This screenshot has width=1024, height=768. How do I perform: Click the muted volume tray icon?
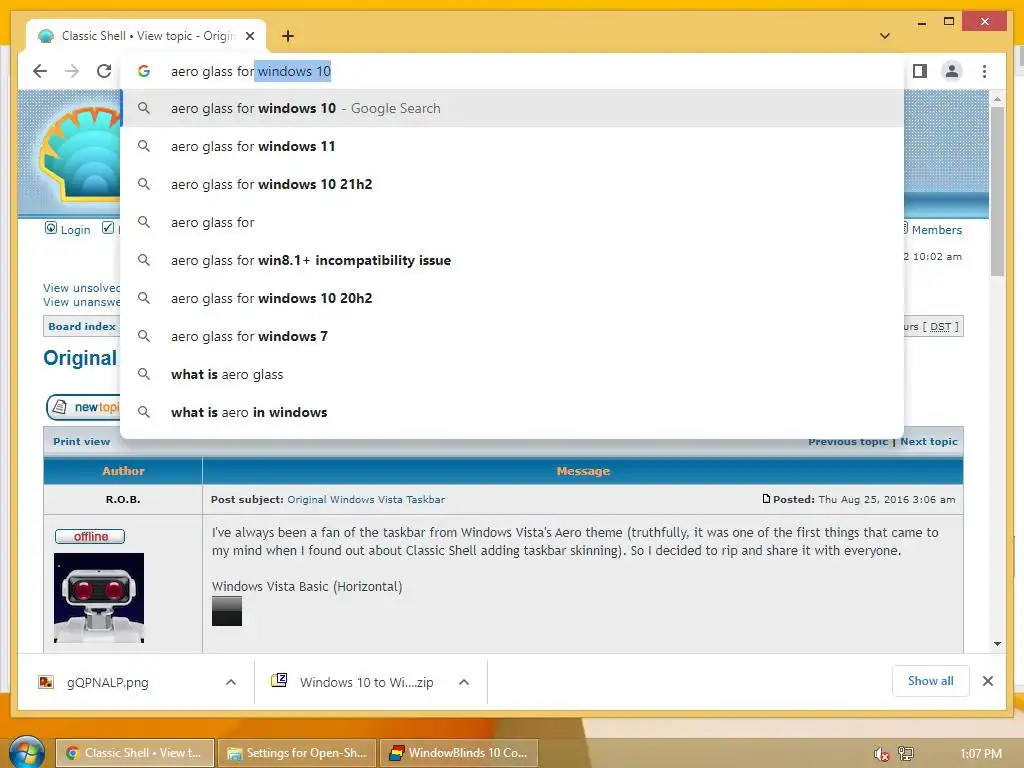pos(880,754)
